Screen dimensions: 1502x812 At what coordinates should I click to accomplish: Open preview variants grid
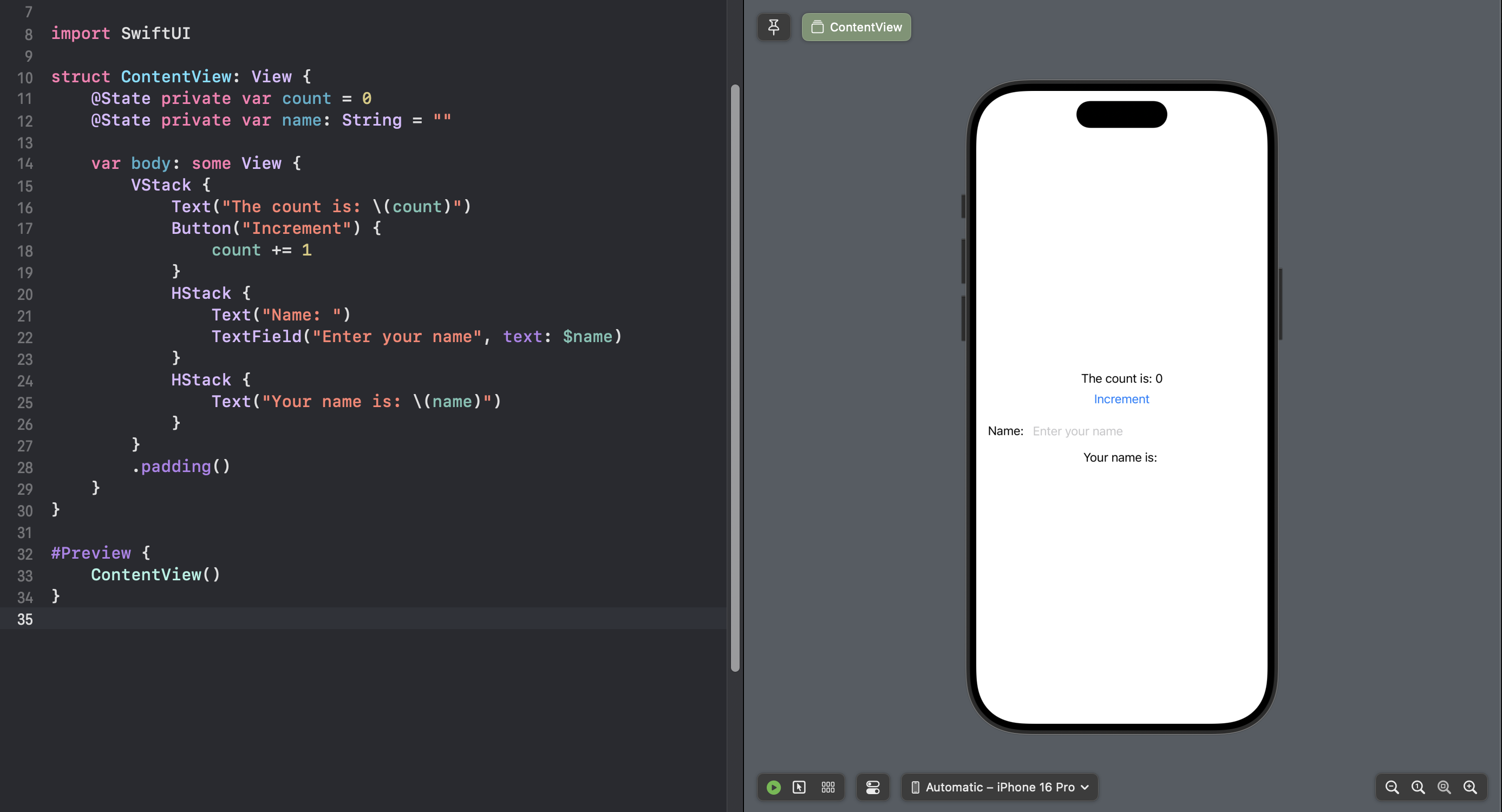(827, 787)
